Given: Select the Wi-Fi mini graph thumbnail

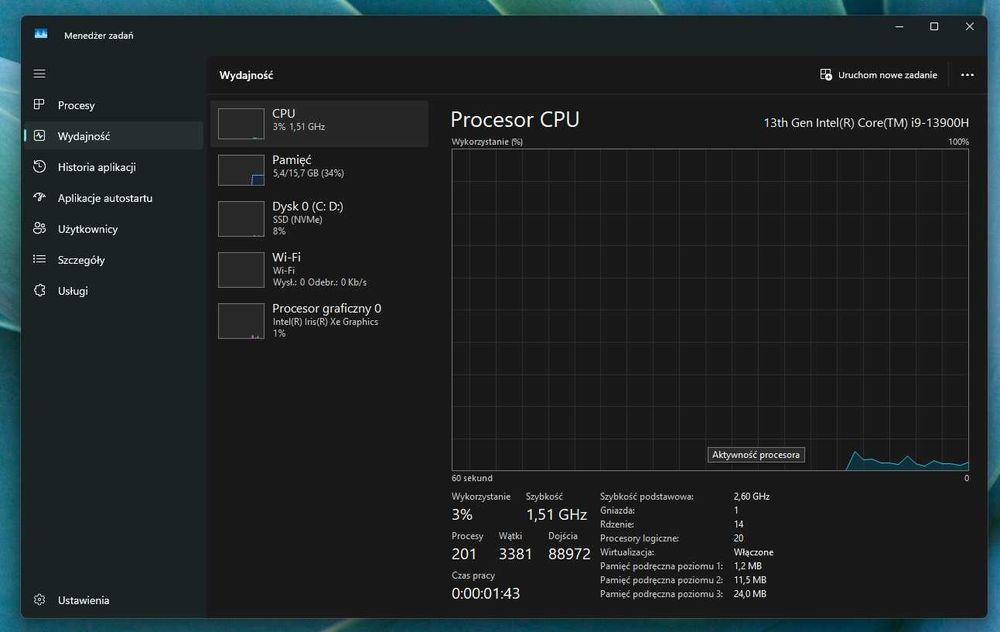Looking at the screenshot, I should pyautogui.click(x=241, y=270).
